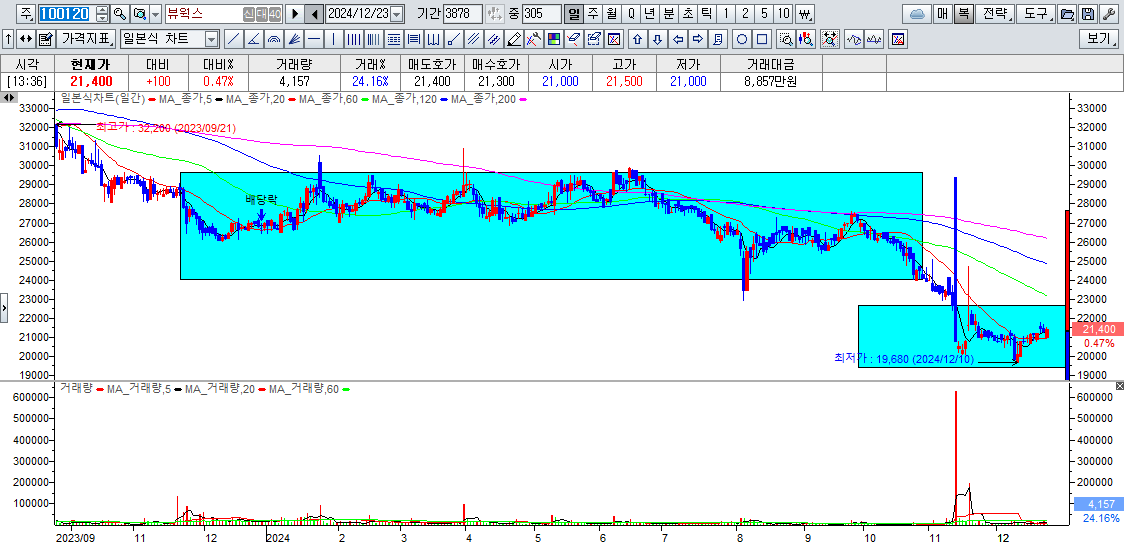1124x542 pixels.
Task: Click the cloud icon in top toolbar
Action: (916, 14)
